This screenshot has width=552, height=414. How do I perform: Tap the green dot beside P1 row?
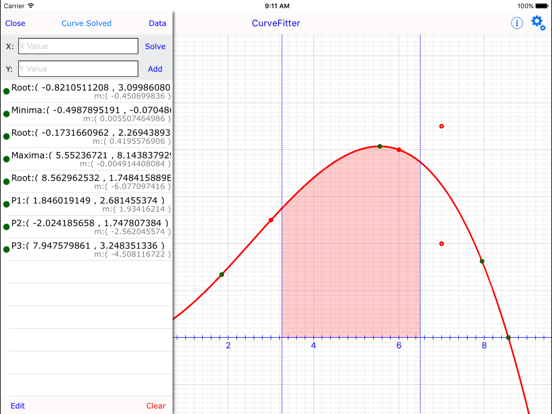tap(6, 204)
